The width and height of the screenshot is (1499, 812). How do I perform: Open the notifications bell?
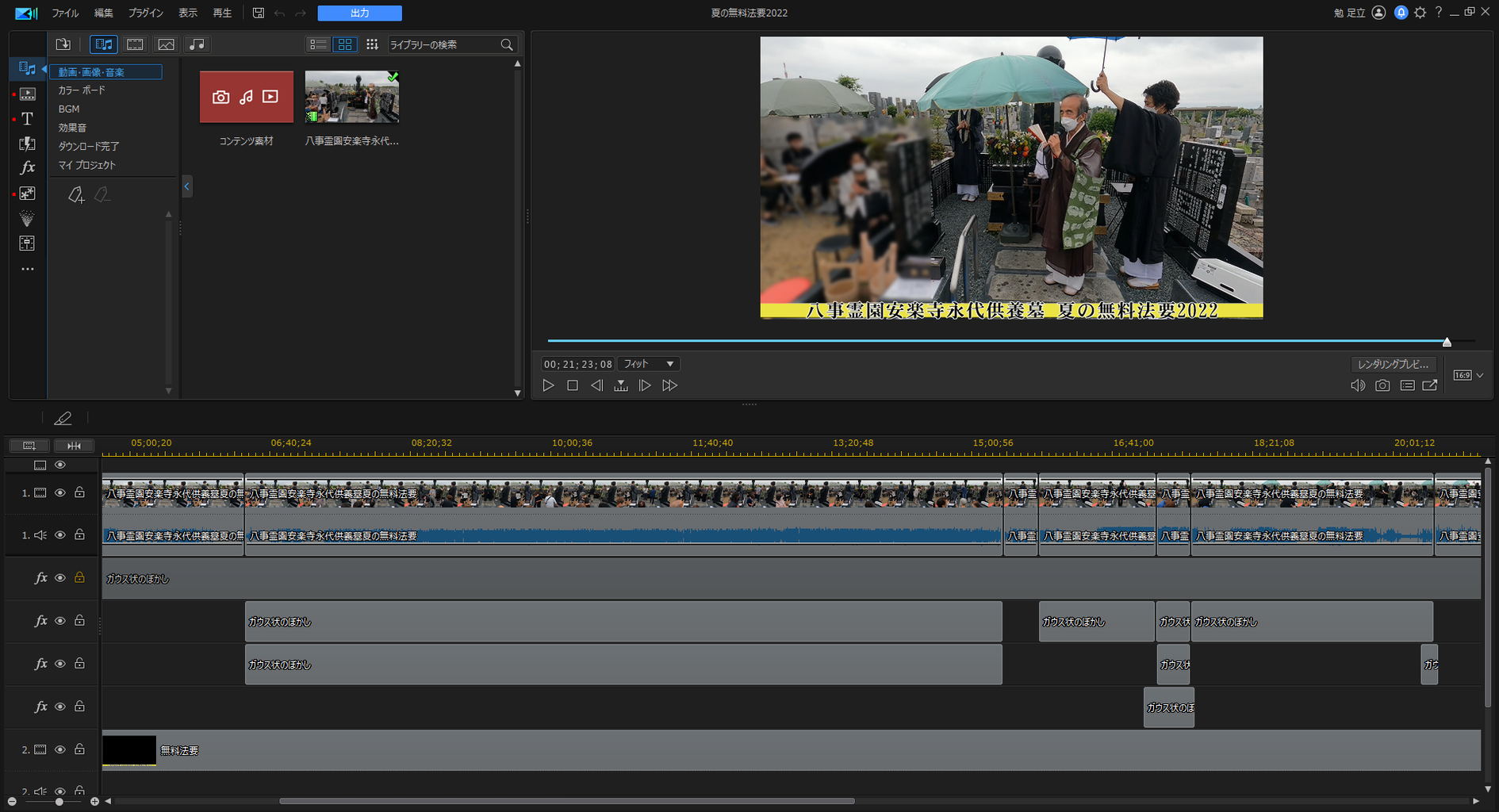coord(1401,12)
